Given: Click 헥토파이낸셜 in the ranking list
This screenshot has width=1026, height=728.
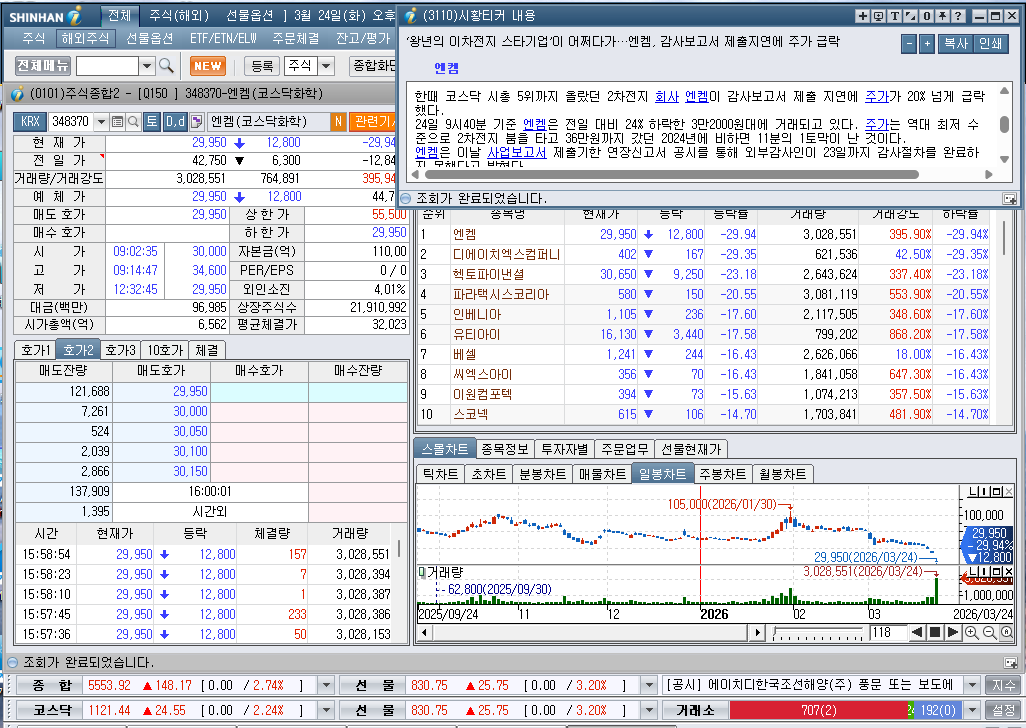Looking at the screenshot, I should click(488, 274).
